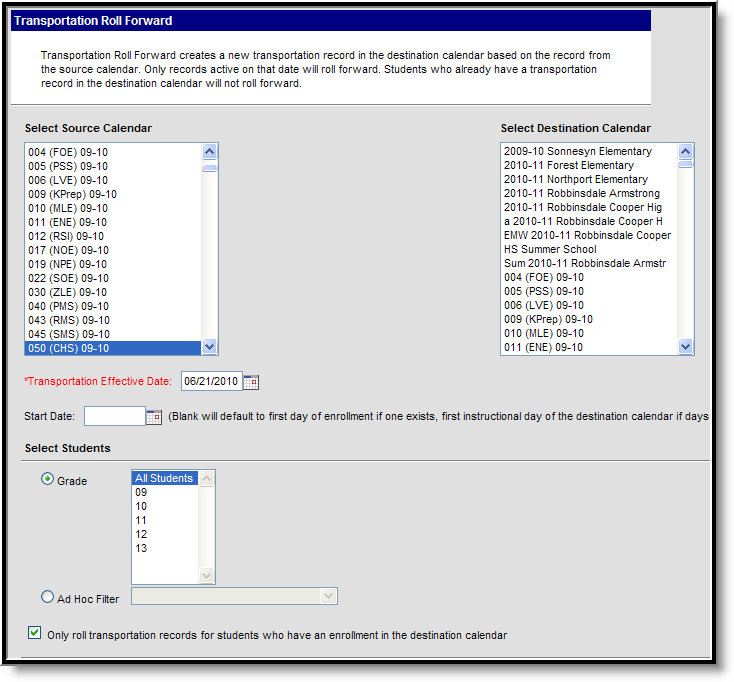This screenshot has height=682, width=734.
Task: Click Destination Calendar list scroll down arrow
Action: 686,347
